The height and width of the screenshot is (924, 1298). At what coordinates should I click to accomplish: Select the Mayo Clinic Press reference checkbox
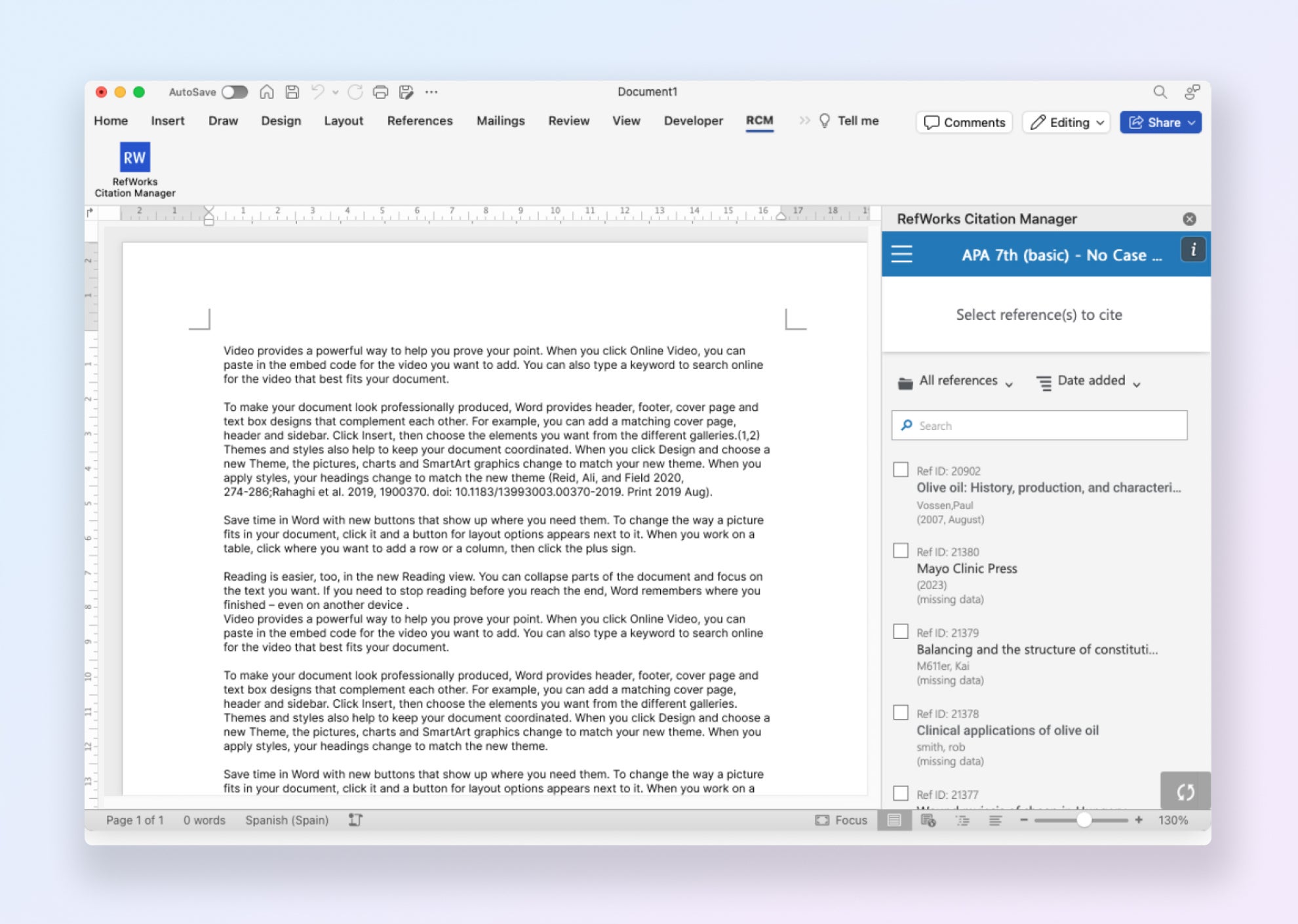coord(901,550)
